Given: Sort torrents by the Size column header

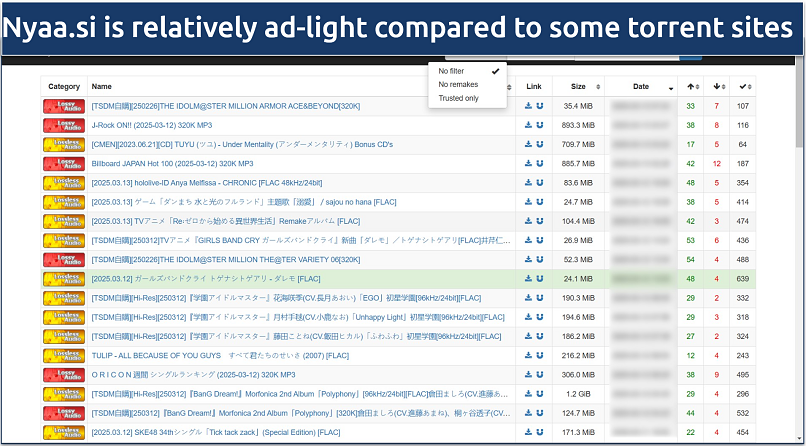Looking at the screenshot, I should [x=578, y=87].
